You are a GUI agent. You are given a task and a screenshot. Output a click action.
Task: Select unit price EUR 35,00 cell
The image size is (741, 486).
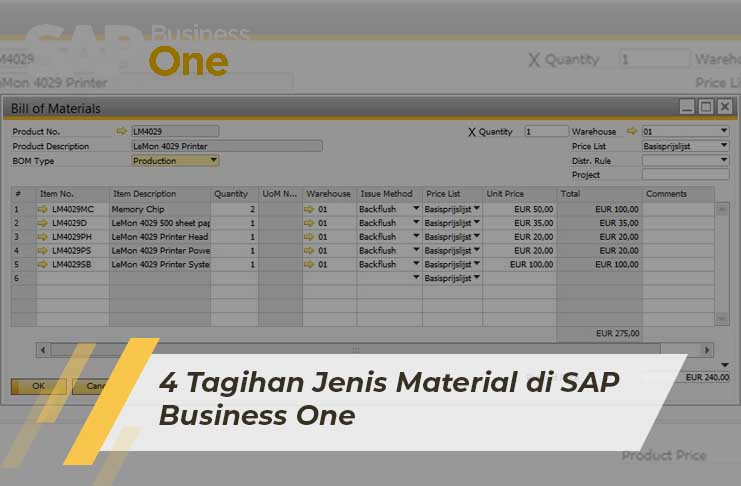520,223
